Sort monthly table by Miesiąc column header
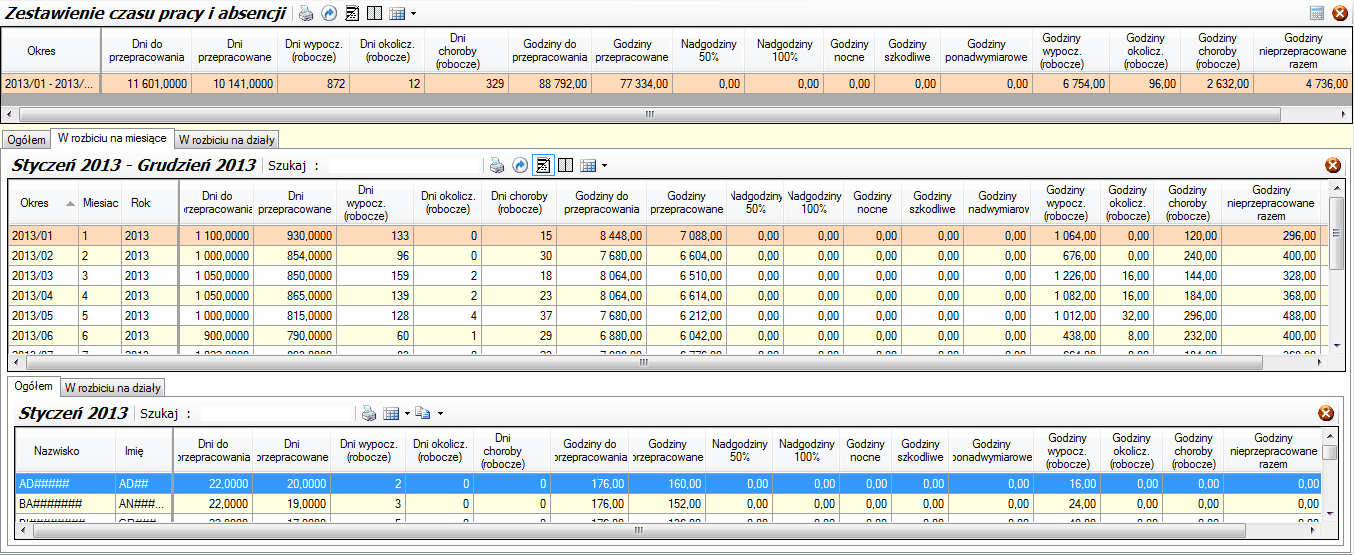 100,202
